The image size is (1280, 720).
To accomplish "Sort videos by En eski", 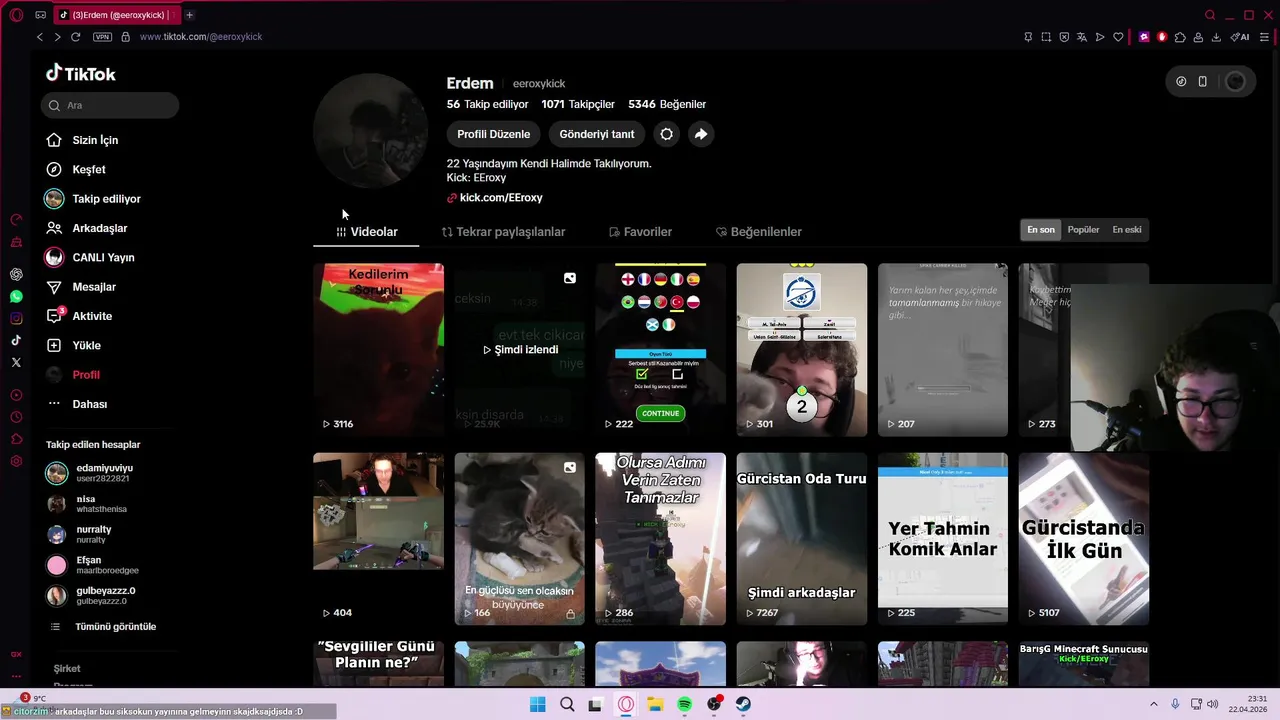I will coord(1127,230).
